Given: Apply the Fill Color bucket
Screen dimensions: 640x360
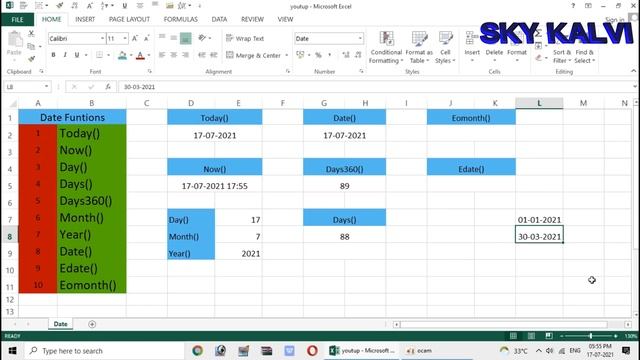Looking at the screenshot, I should click(122, 55).
